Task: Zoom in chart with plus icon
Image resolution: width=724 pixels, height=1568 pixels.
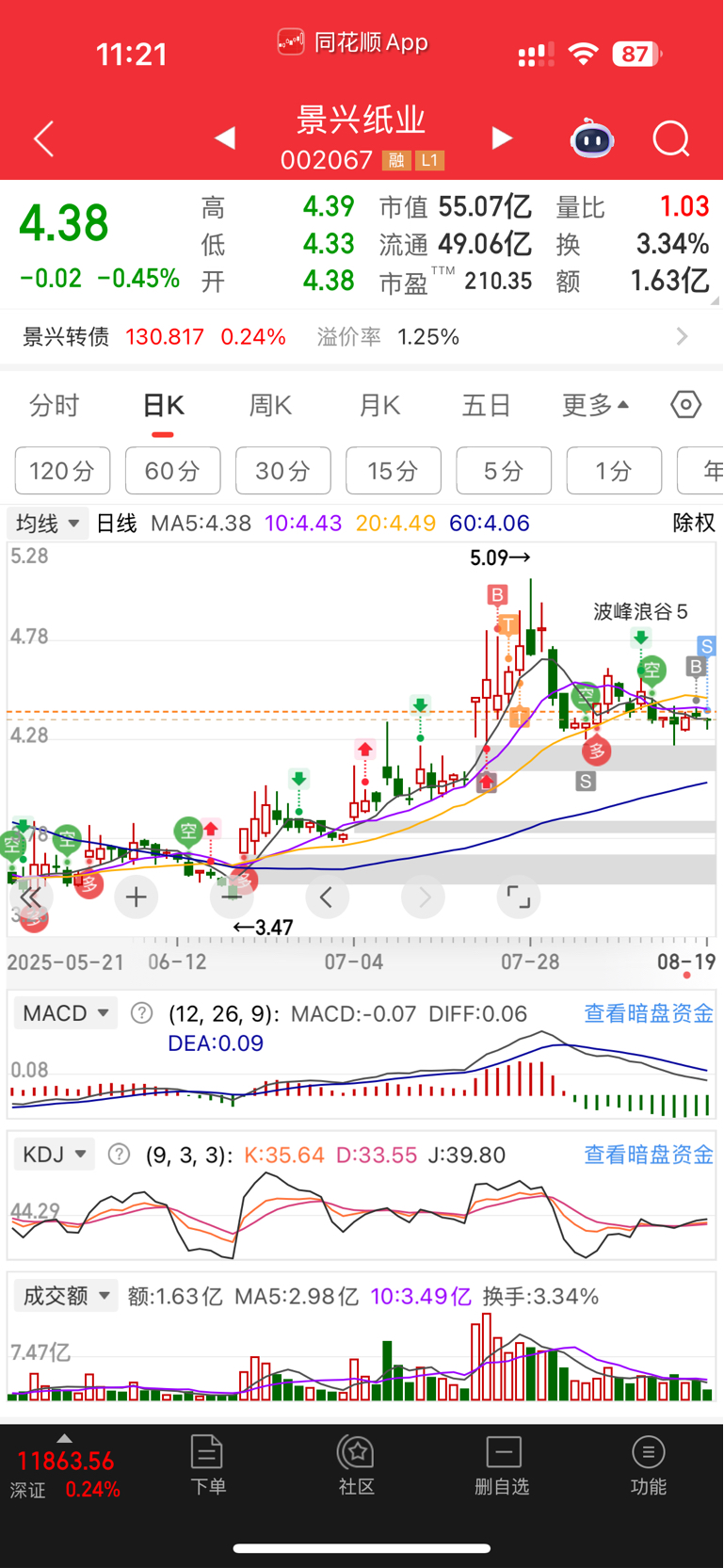Action: (137, 897)
